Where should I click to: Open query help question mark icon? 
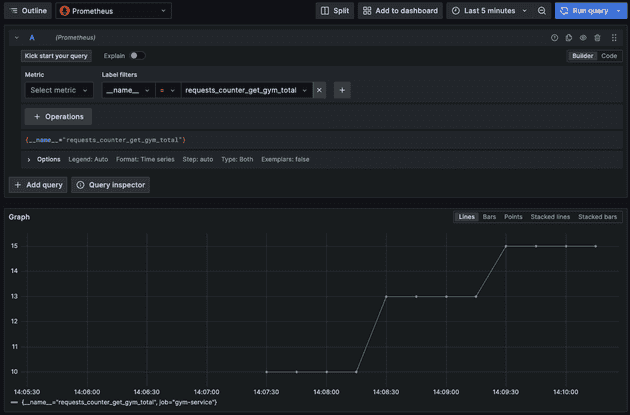[555, 38]
